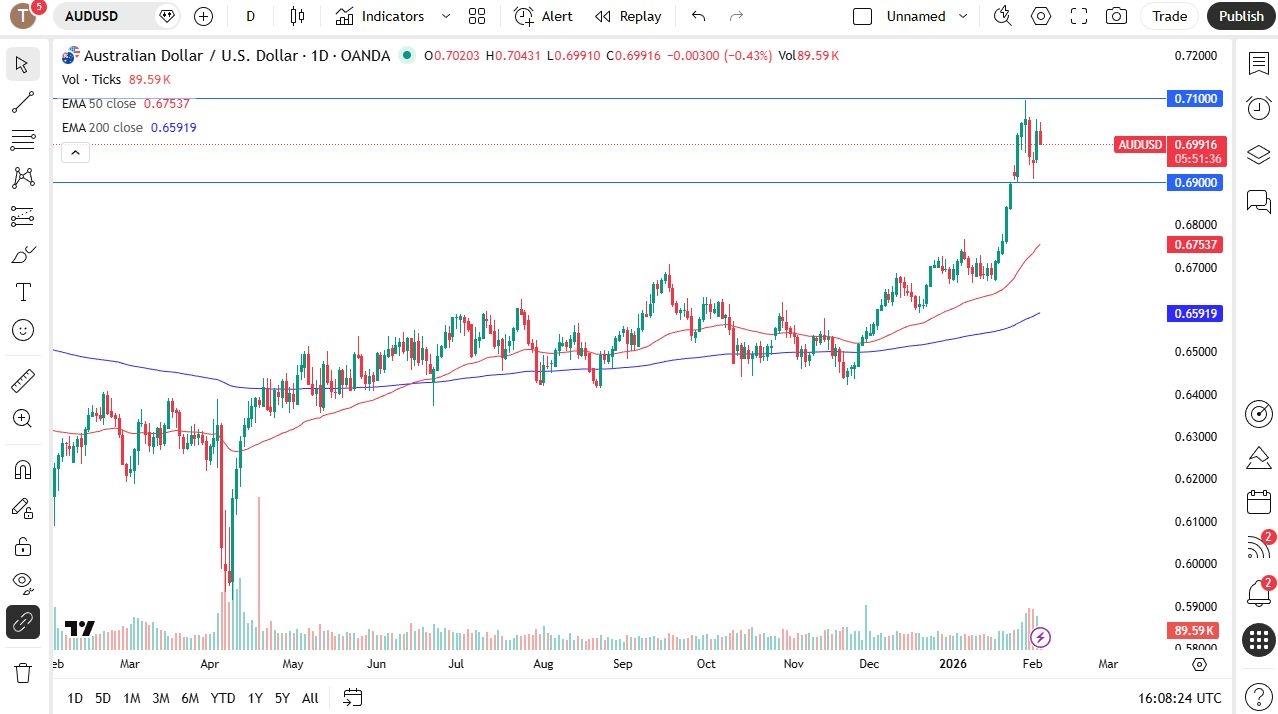
Task: Open the Trade button panel
Action: [x=1168, y=16]
